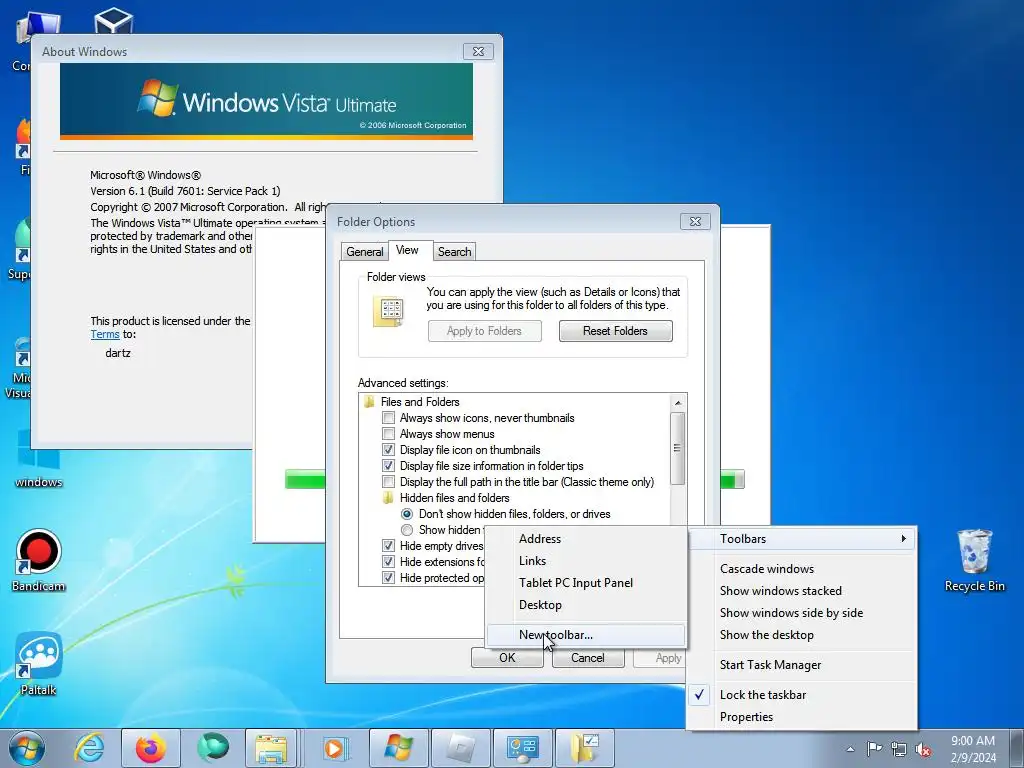Select Show the desktop menu item
The width and height of the screenshot is (1024, 768).
tap(803, 635)
